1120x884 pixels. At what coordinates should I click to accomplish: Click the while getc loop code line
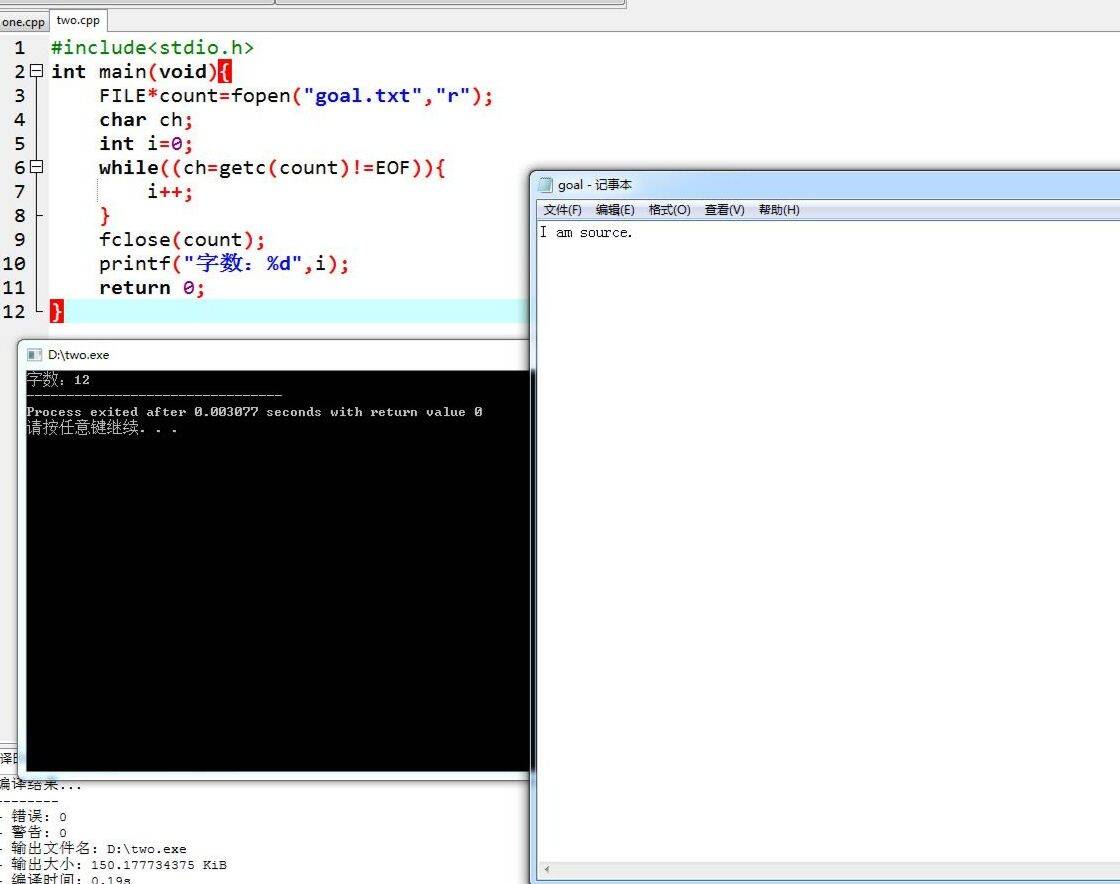[x=271, y=168]
